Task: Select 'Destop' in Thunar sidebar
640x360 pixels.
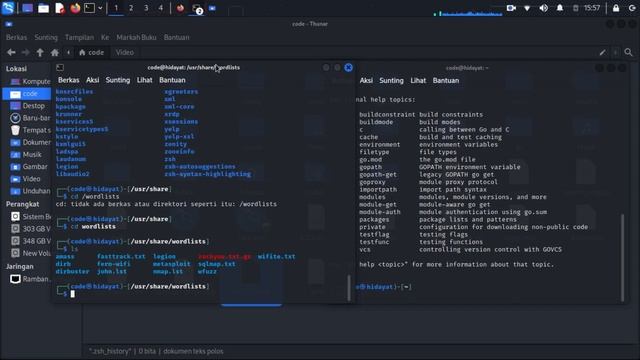Action: [x=27, y=106]
